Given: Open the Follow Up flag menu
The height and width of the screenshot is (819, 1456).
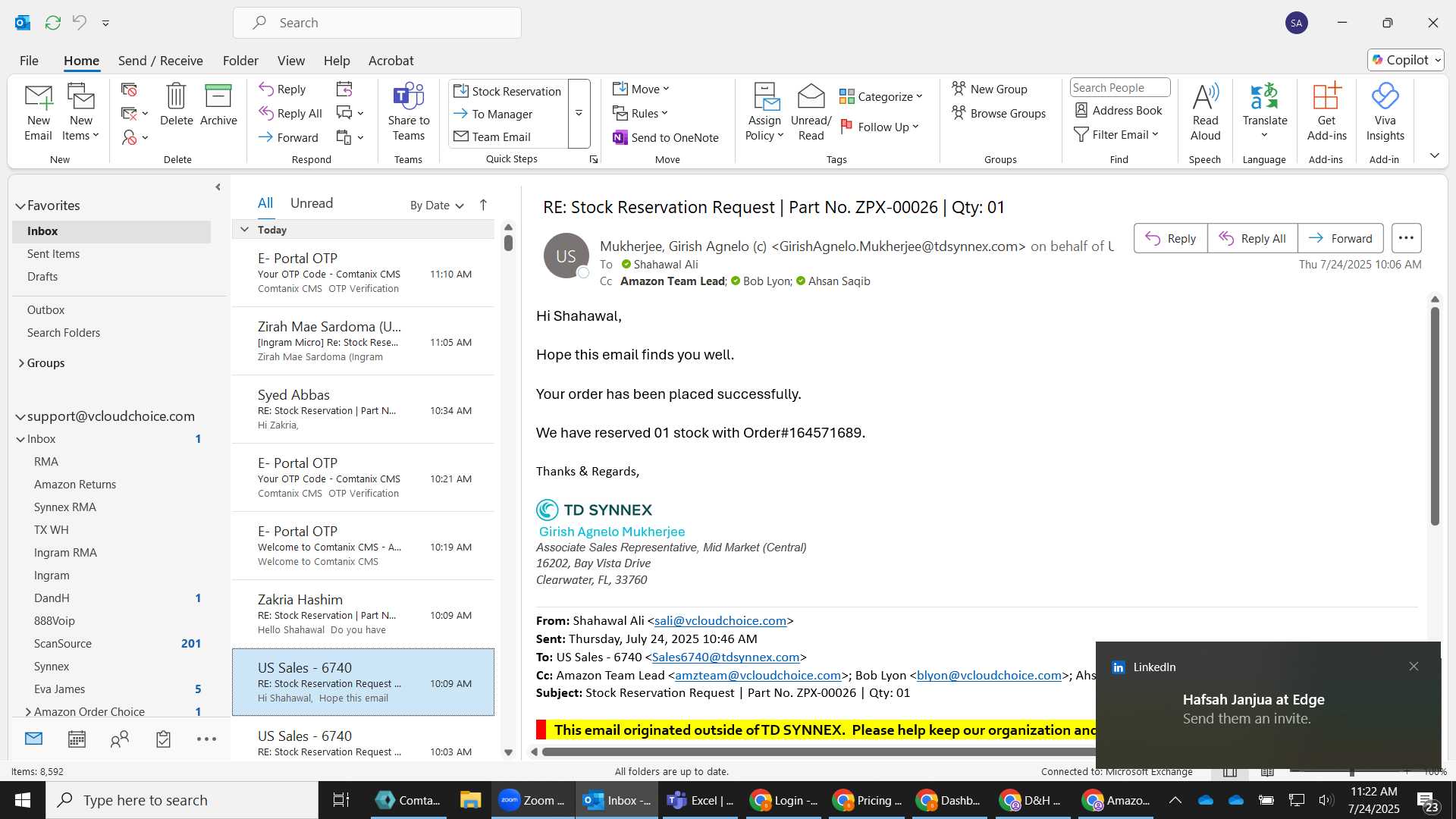Looking at the screenshot, I should tap(880, 127).
